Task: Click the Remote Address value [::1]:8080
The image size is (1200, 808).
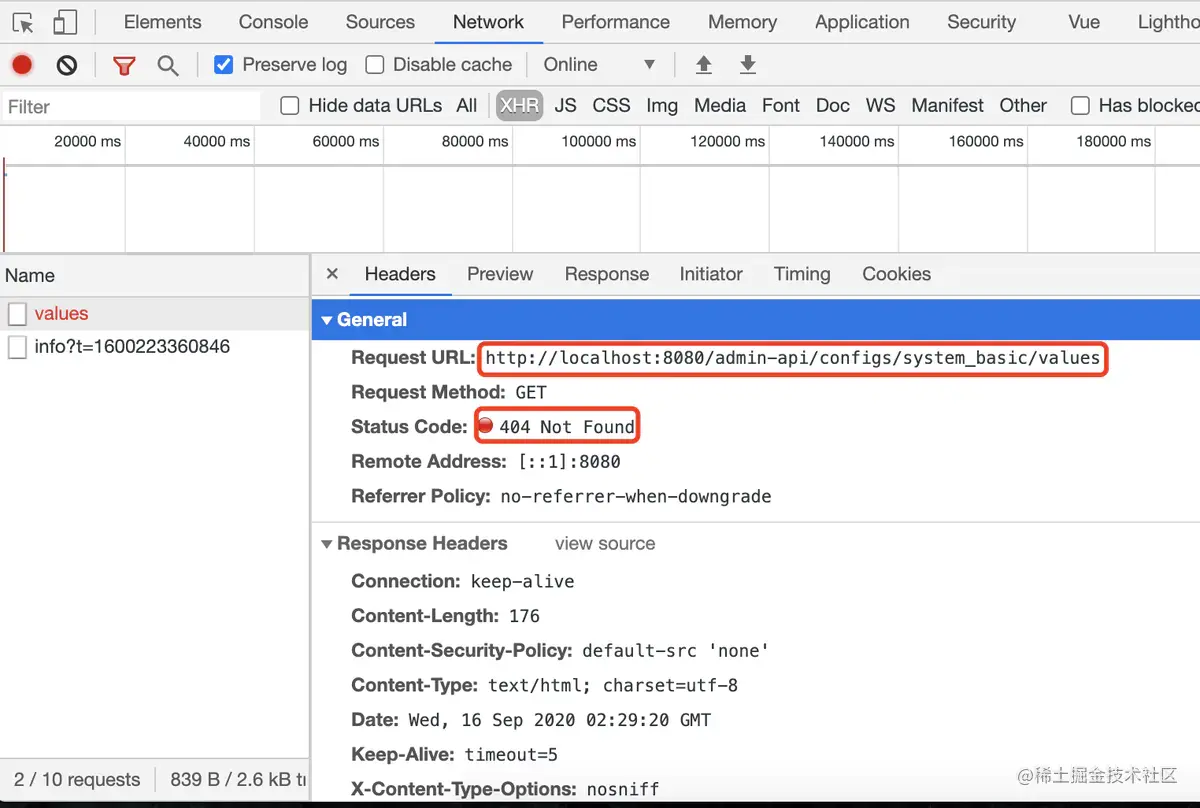Action: click(x=569, y=462)
